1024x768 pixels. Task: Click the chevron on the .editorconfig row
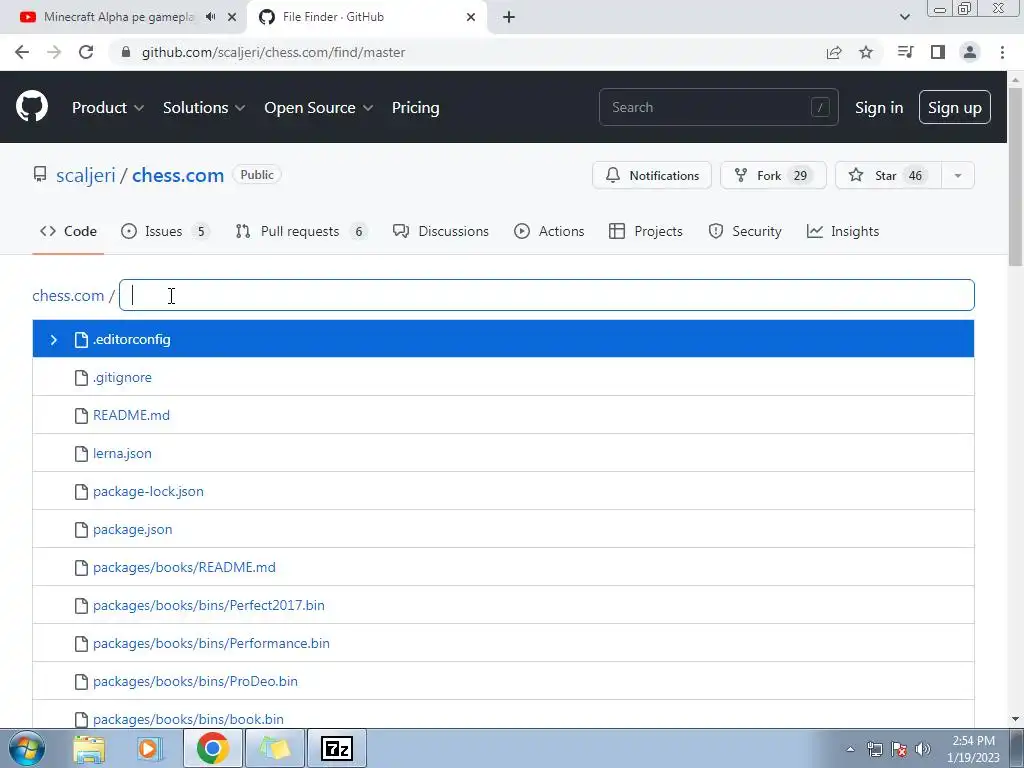[54, 340]
